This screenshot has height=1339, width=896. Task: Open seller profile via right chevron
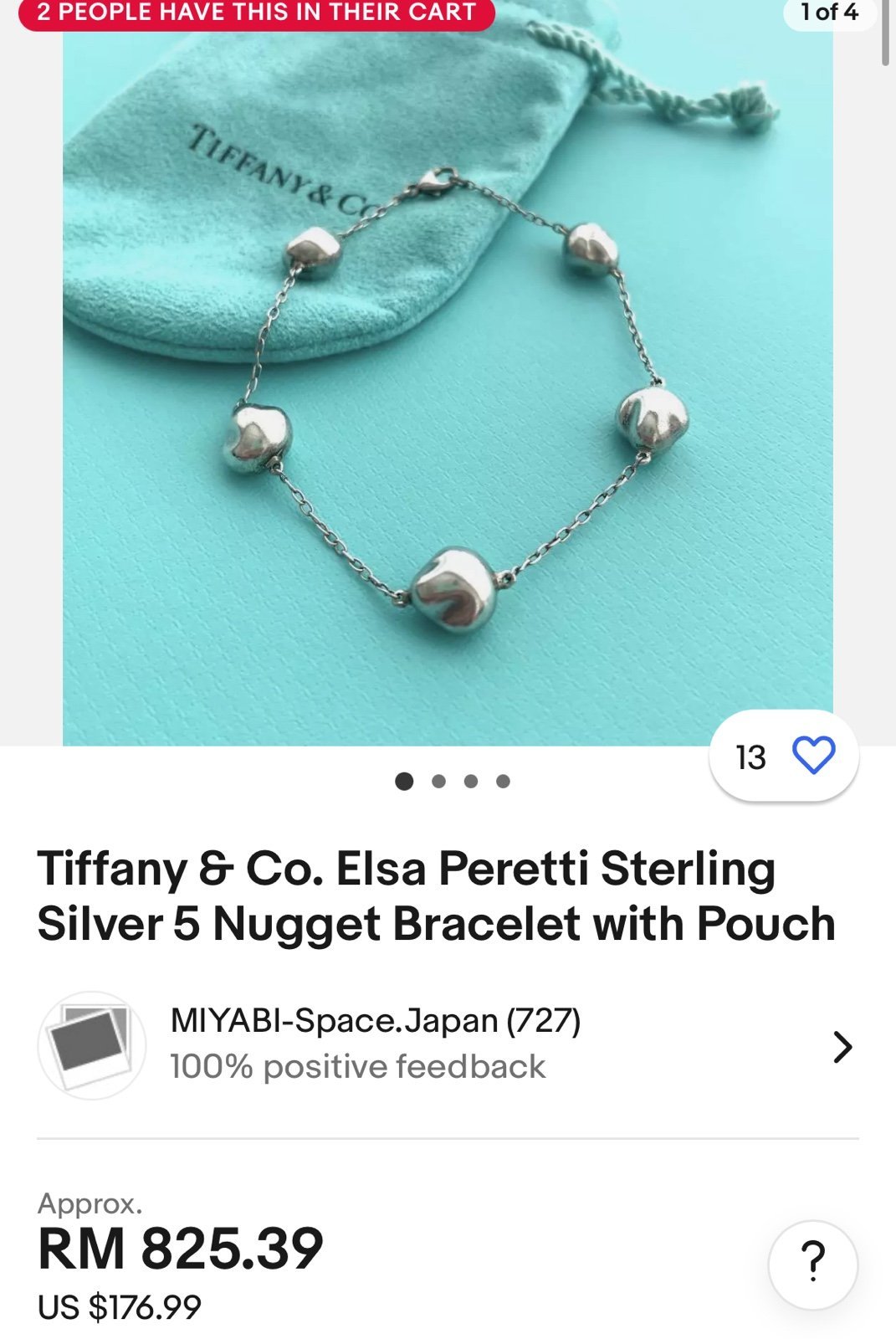[842, 1046]
